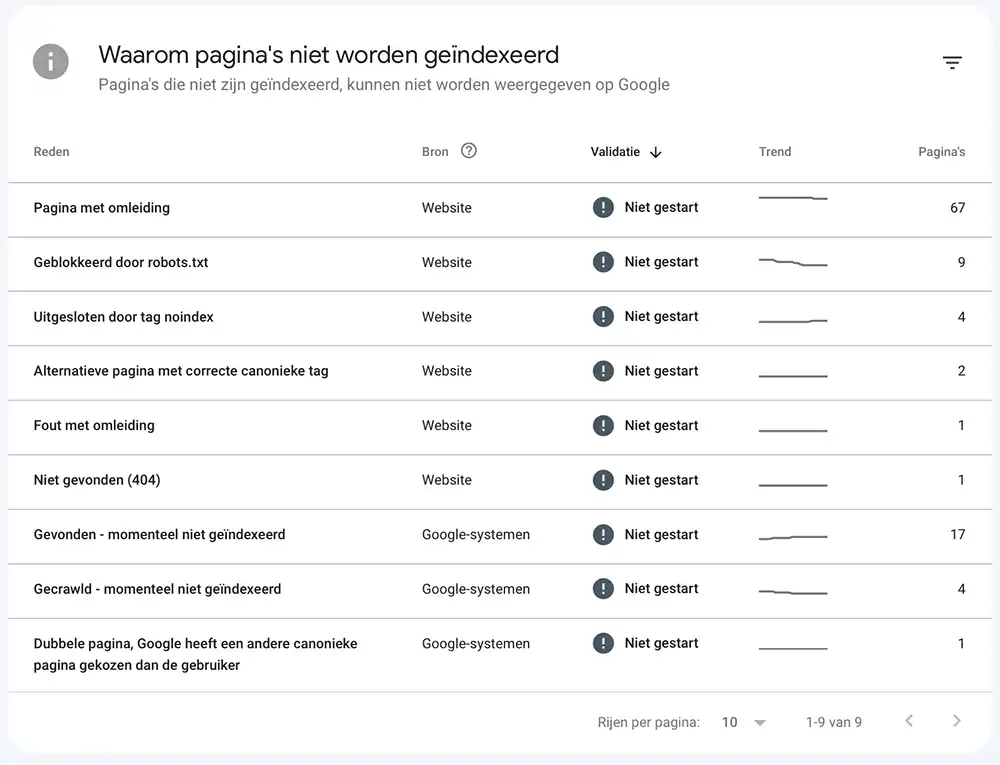Click Niet gestart in Fout met omleiding row
Screen dimensions: 1000x765
tap(661, 425)
